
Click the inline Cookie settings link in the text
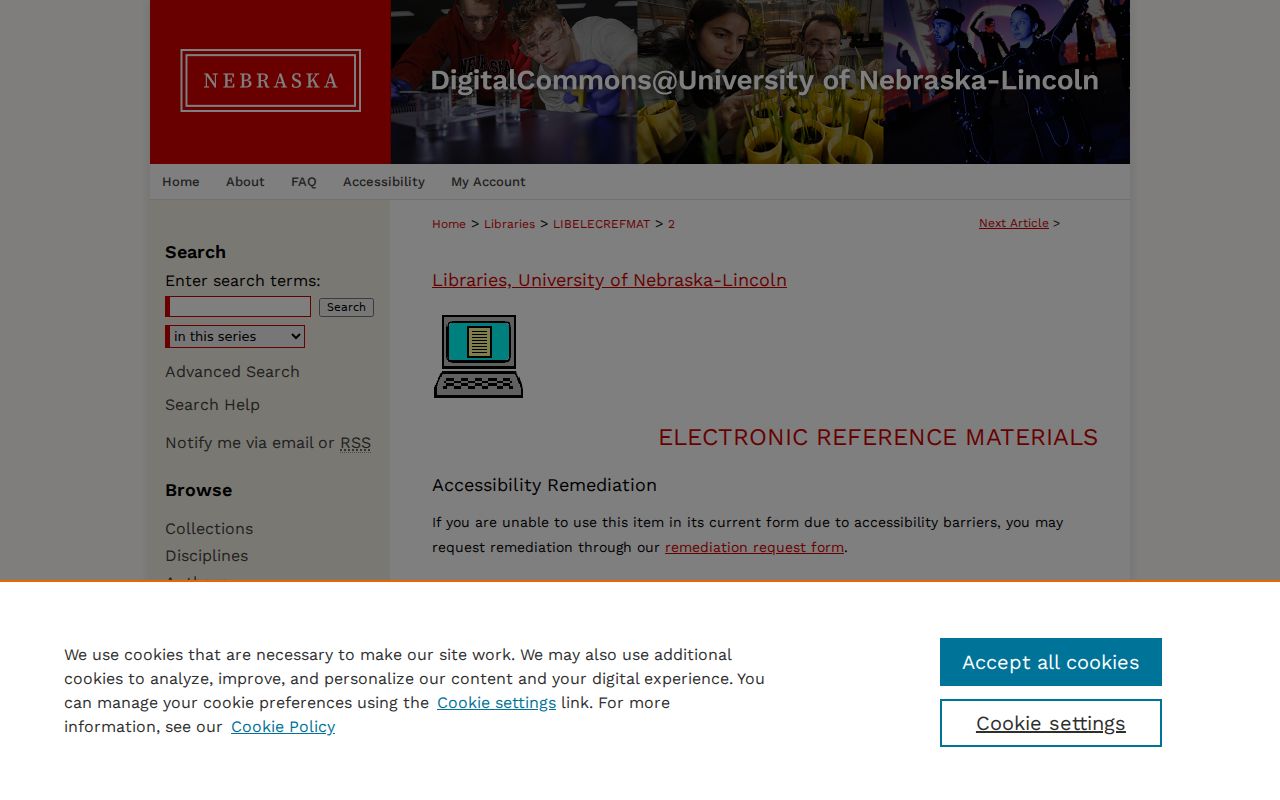(496, 703)
